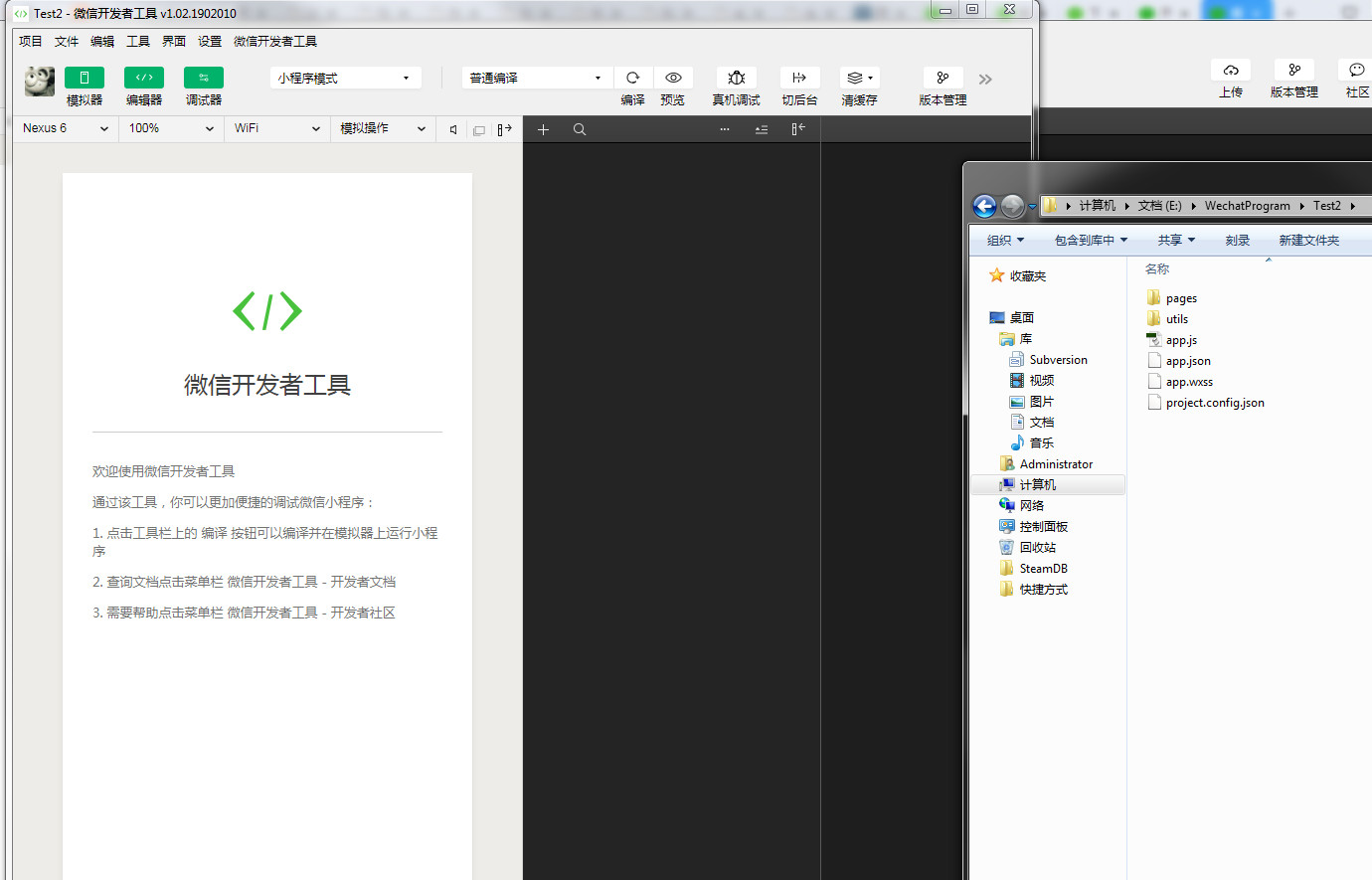Screen dimensions: 1372x880
Task: Click the 编译 compile refresh icon
Action: 632,78
